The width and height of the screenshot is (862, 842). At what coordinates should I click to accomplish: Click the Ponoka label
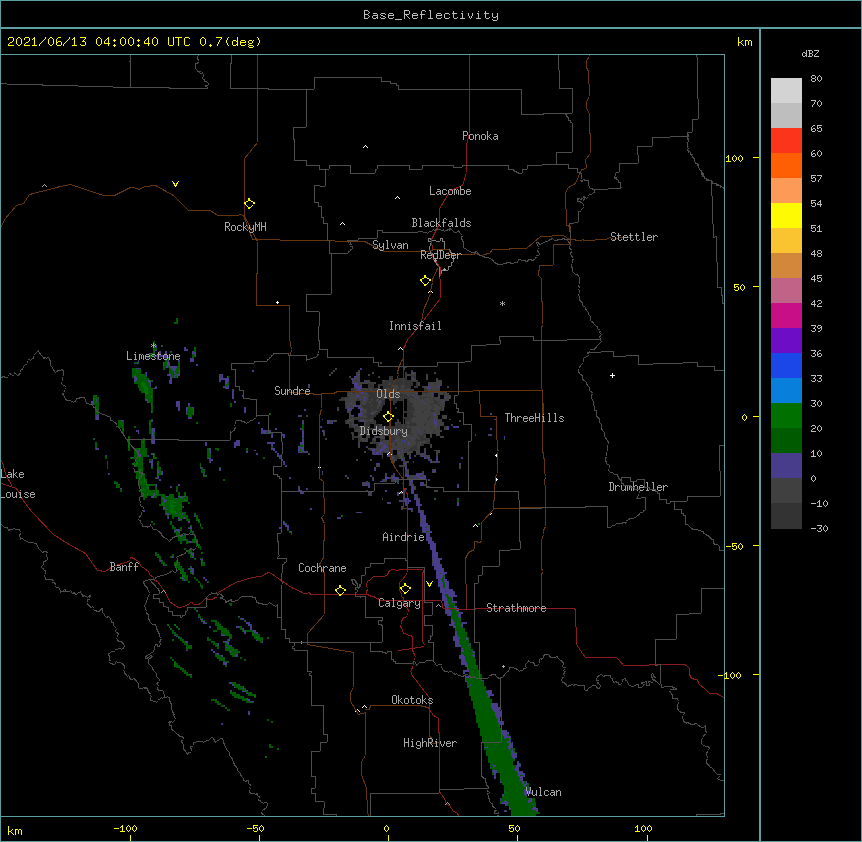[x=480, y=136]
